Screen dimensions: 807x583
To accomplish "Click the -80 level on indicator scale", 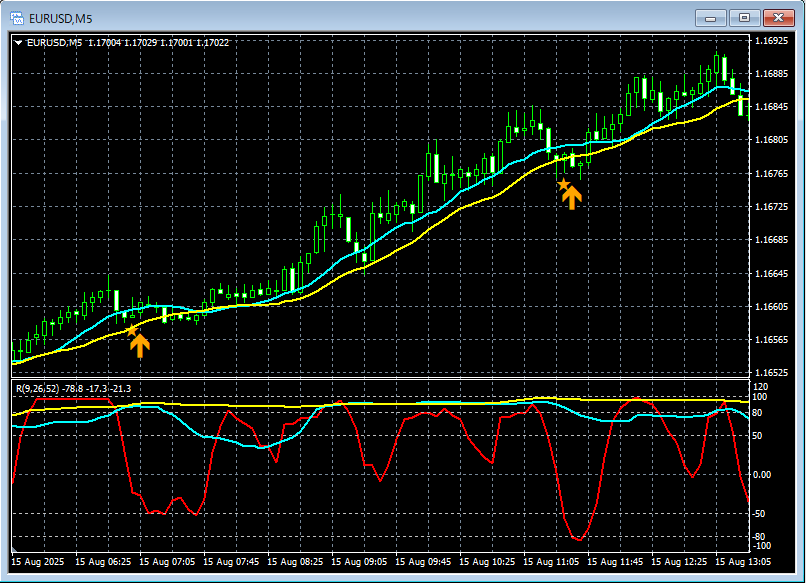I will pyautogui.click(x=760, y=537).
